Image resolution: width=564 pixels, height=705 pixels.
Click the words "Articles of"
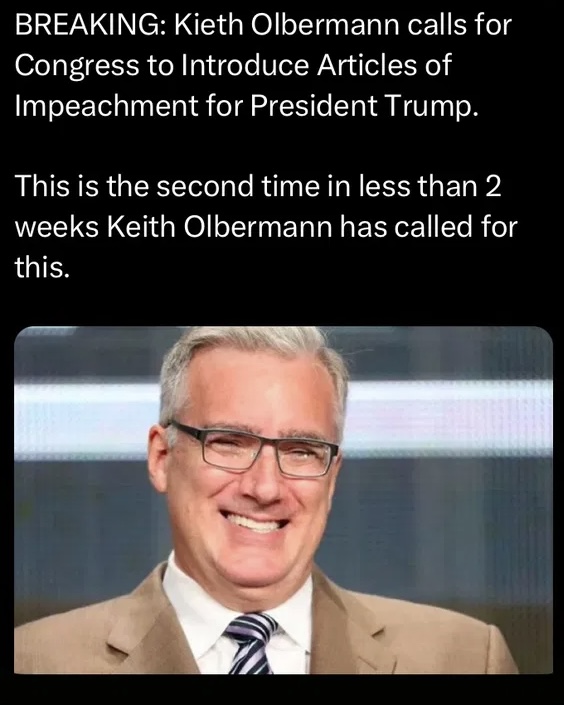tap(384, 65)
